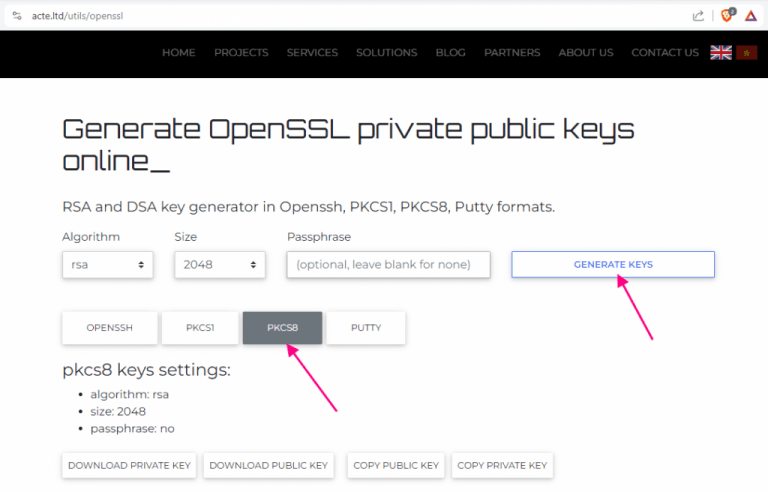The image size is (768, 492).
Task: Click Download Public Key button
Action: (268, 466)
